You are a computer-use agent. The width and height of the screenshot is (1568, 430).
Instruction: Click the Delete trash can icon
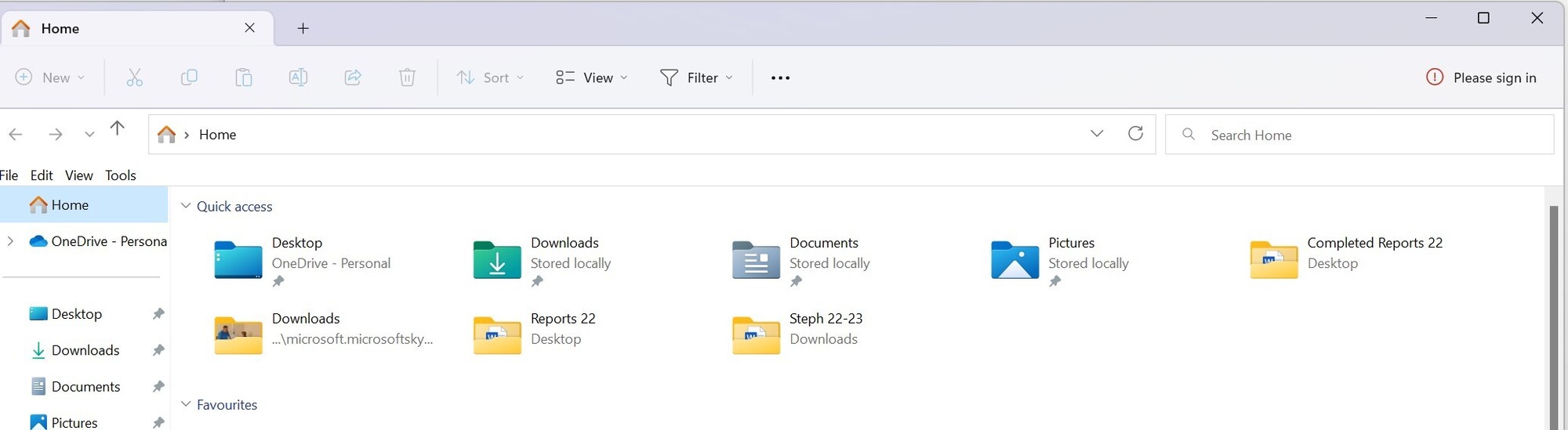tap(407, 78)
